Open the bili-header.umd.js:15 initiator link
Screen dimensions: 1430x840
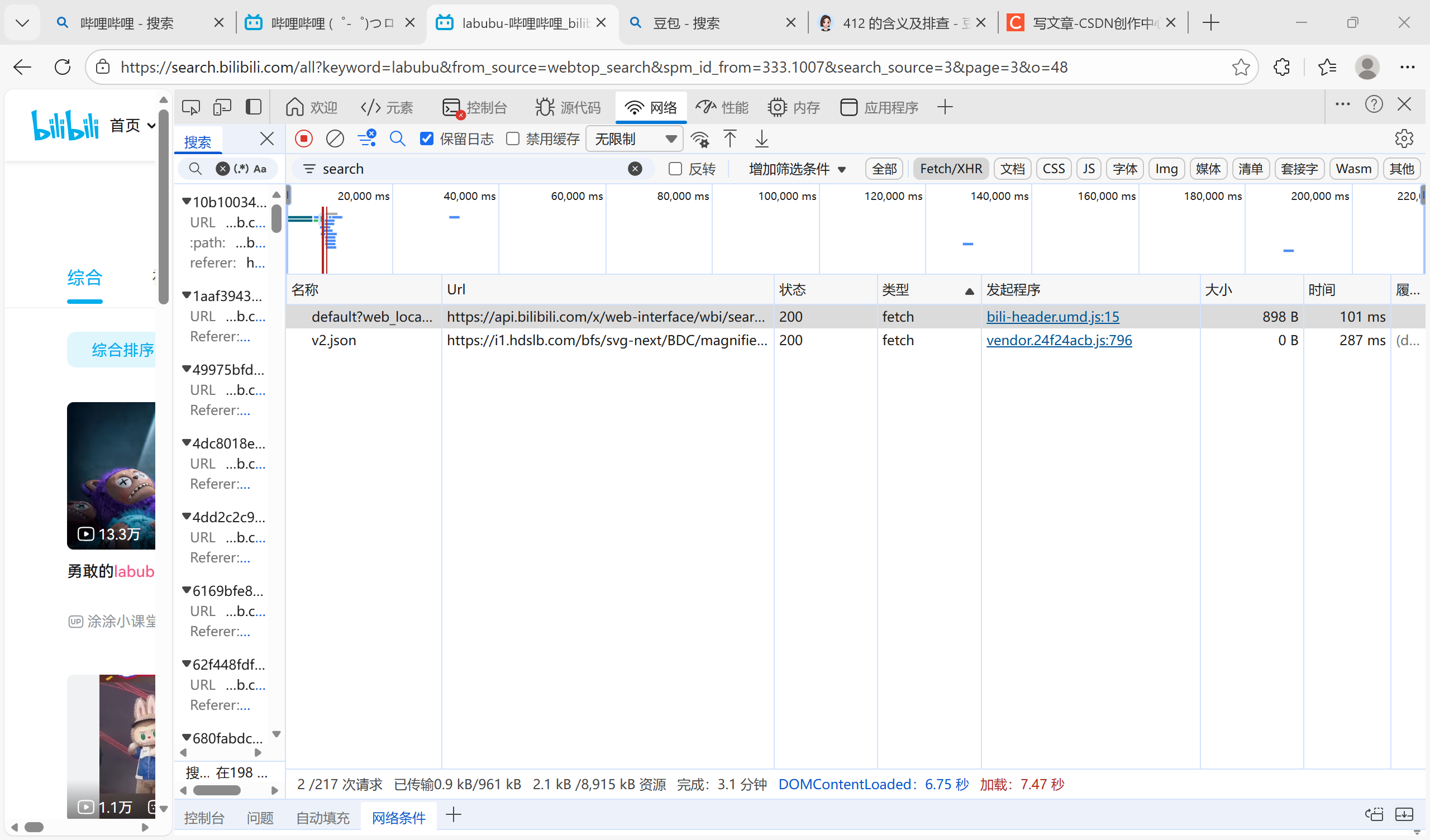click(x=1052, y=317)
